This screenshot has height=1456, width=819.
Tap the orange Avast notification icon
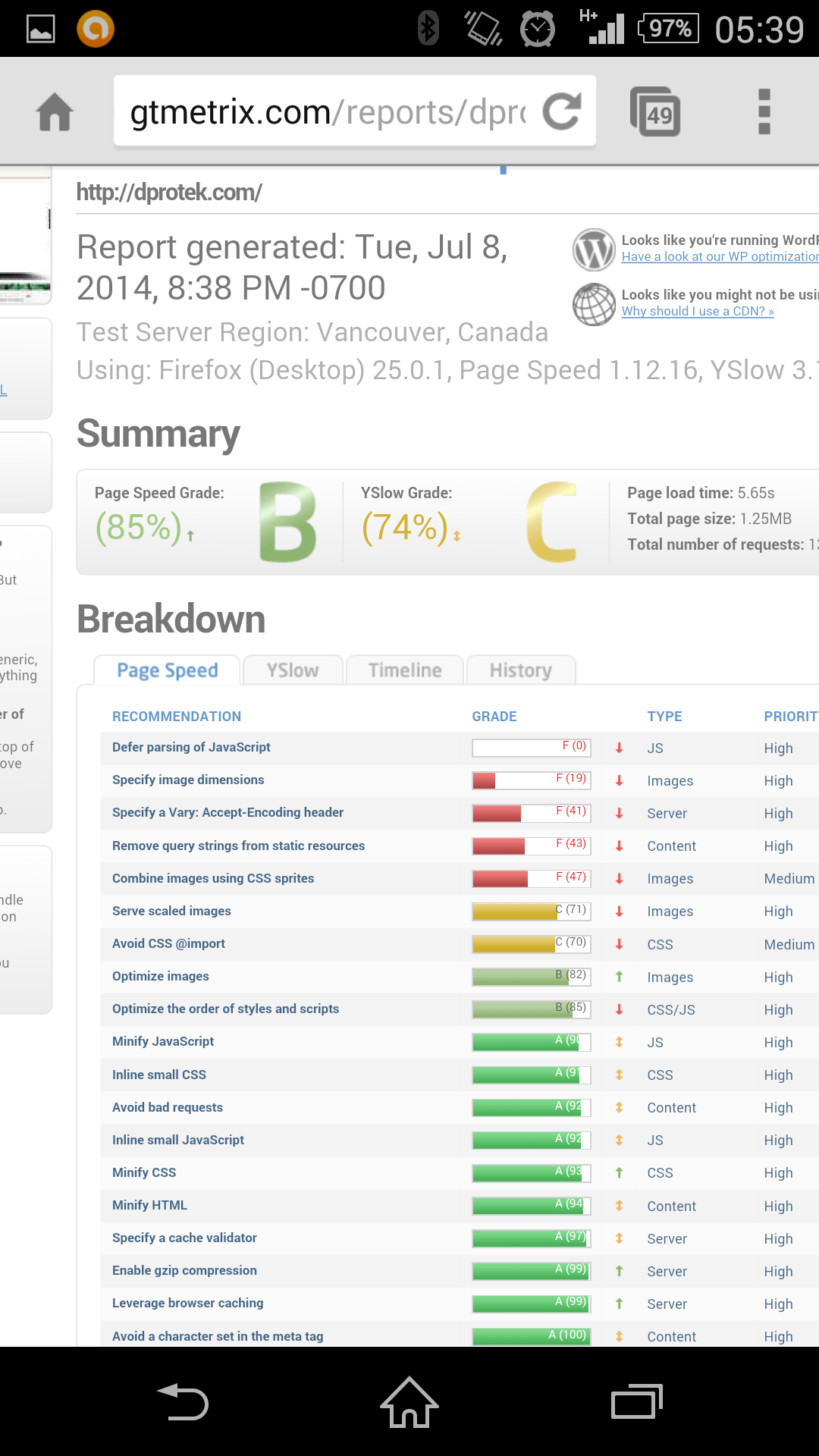tap(96, 29)
